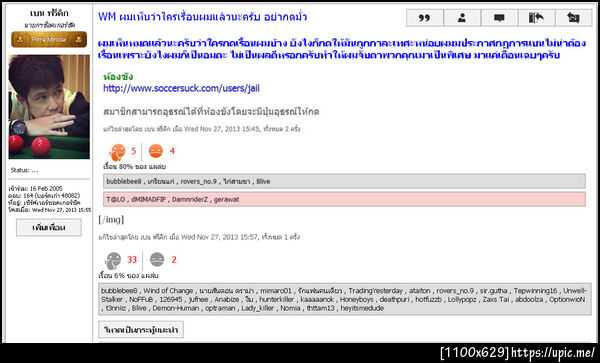Click username bubblebee8 in first grey list
Viewport: 600px width, 363px height.
[x=124, y=181]
